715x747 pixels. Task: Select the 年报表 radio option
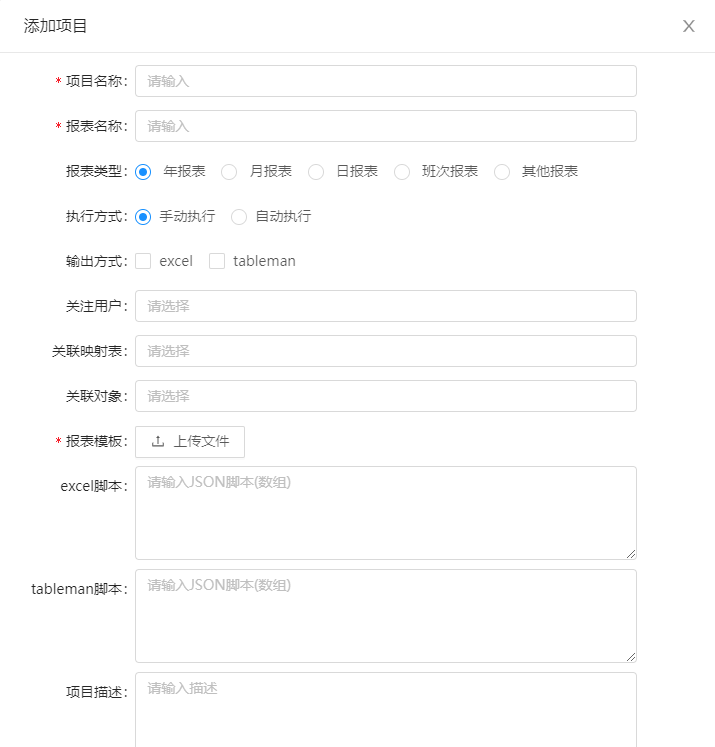pyautogui.click(x=143, y=172)
